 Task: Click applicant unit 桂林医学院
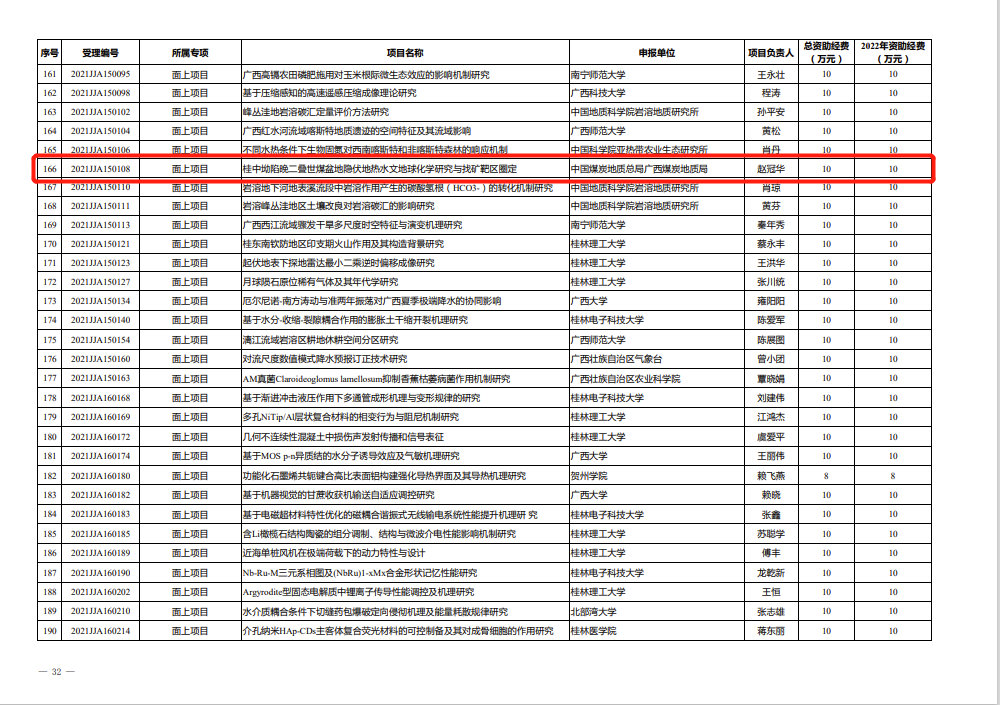click(x=594, y=631)
